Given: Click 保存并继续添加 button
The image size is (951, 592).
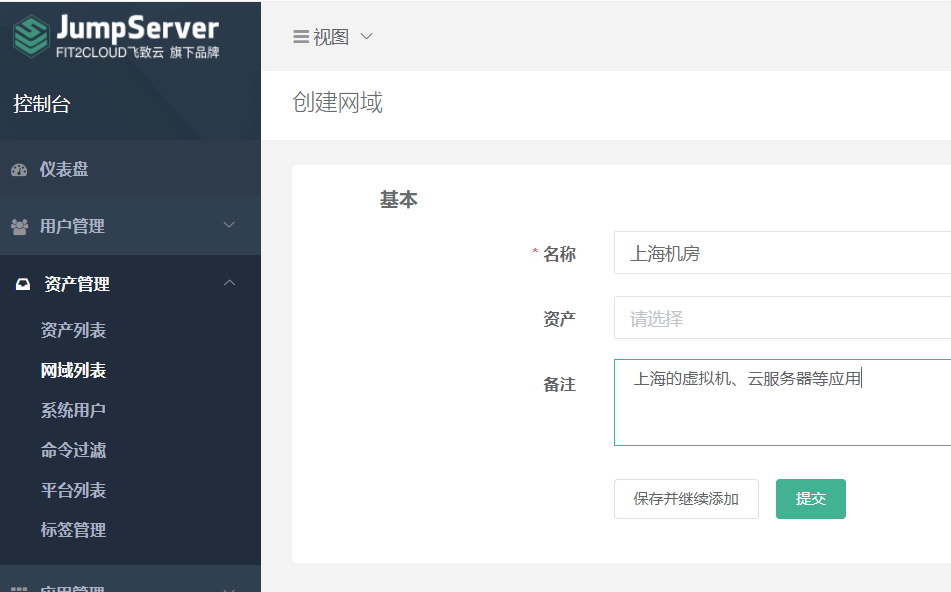Looking at the screenshot, I should pyautogui.click(x=686, y=499).
